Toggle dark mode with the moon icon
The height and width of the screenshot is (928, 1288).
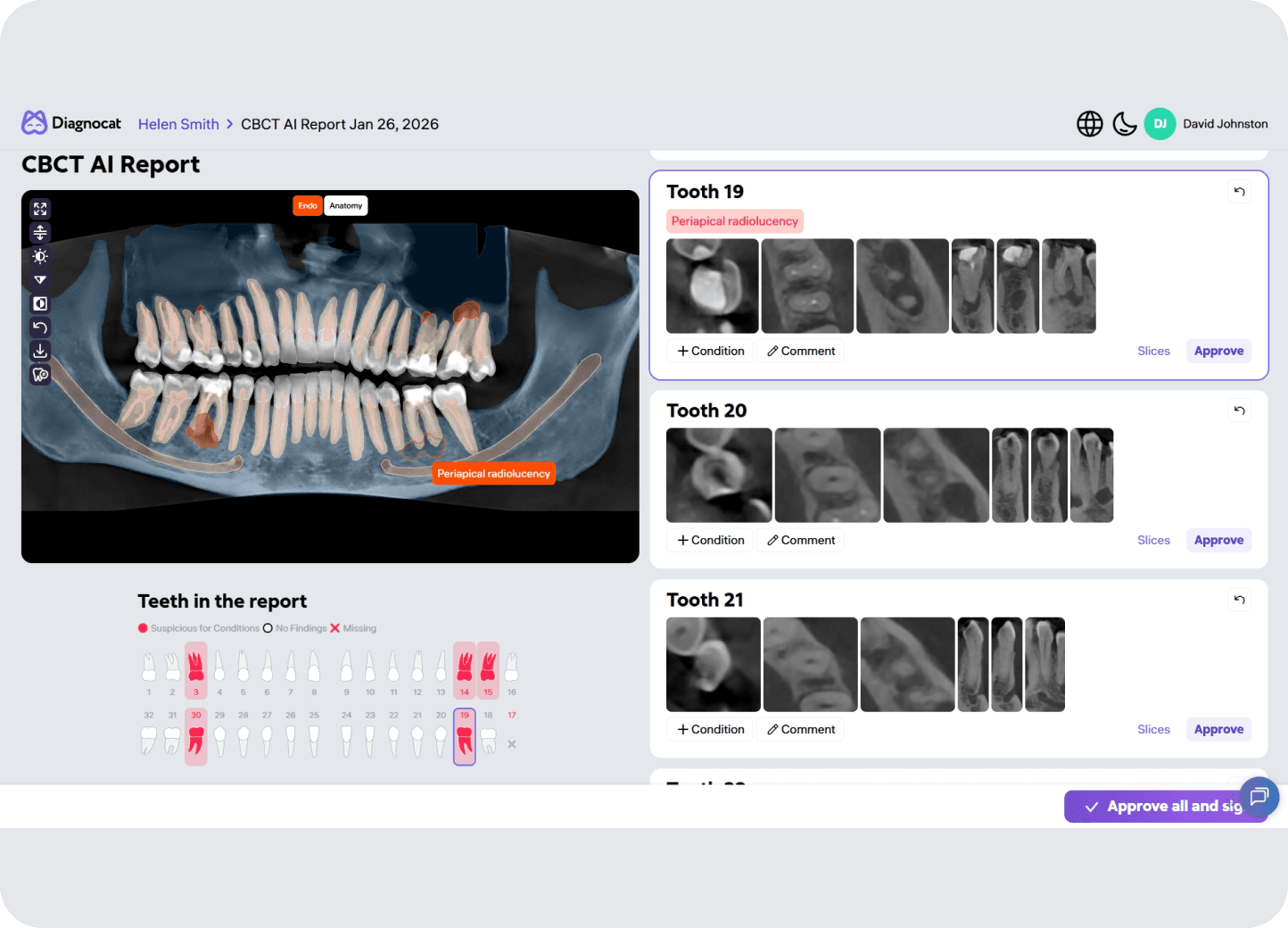tap(1125, 124)
